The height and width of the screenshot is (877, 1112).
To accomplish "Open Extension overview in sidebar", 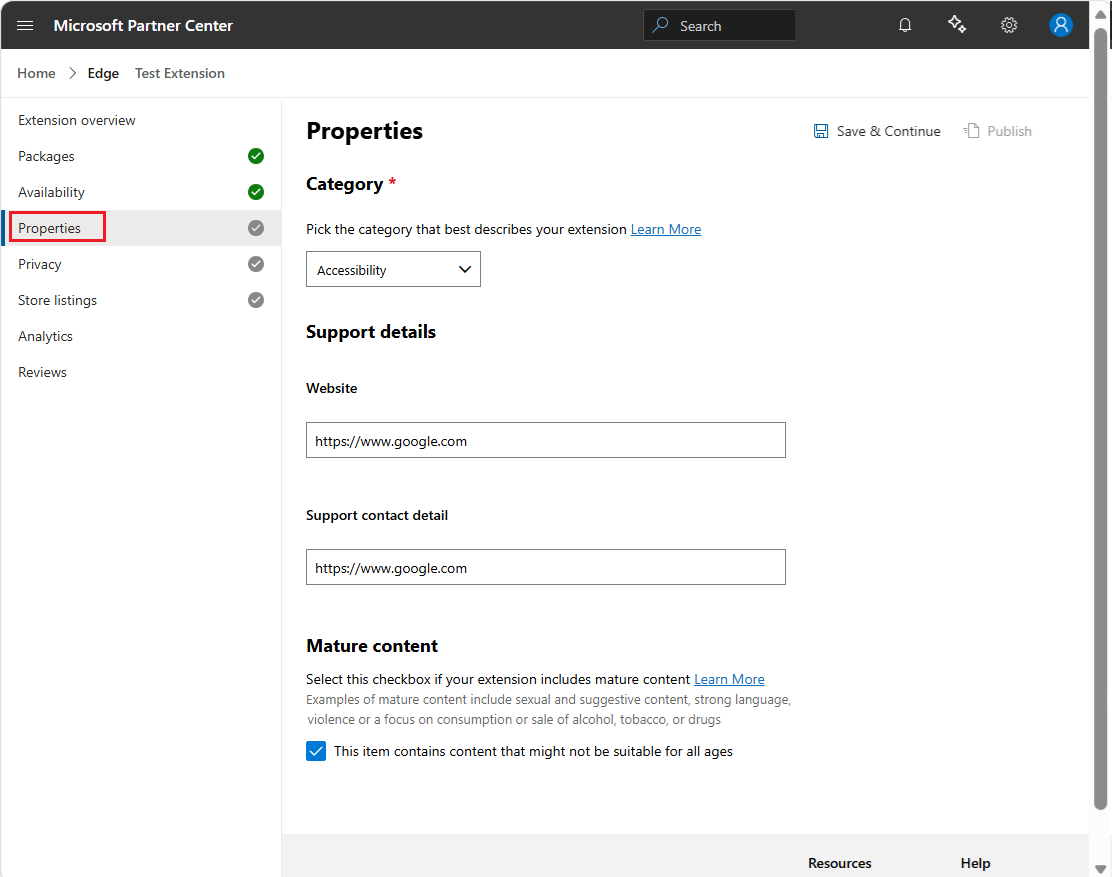I will click(77, 121).
